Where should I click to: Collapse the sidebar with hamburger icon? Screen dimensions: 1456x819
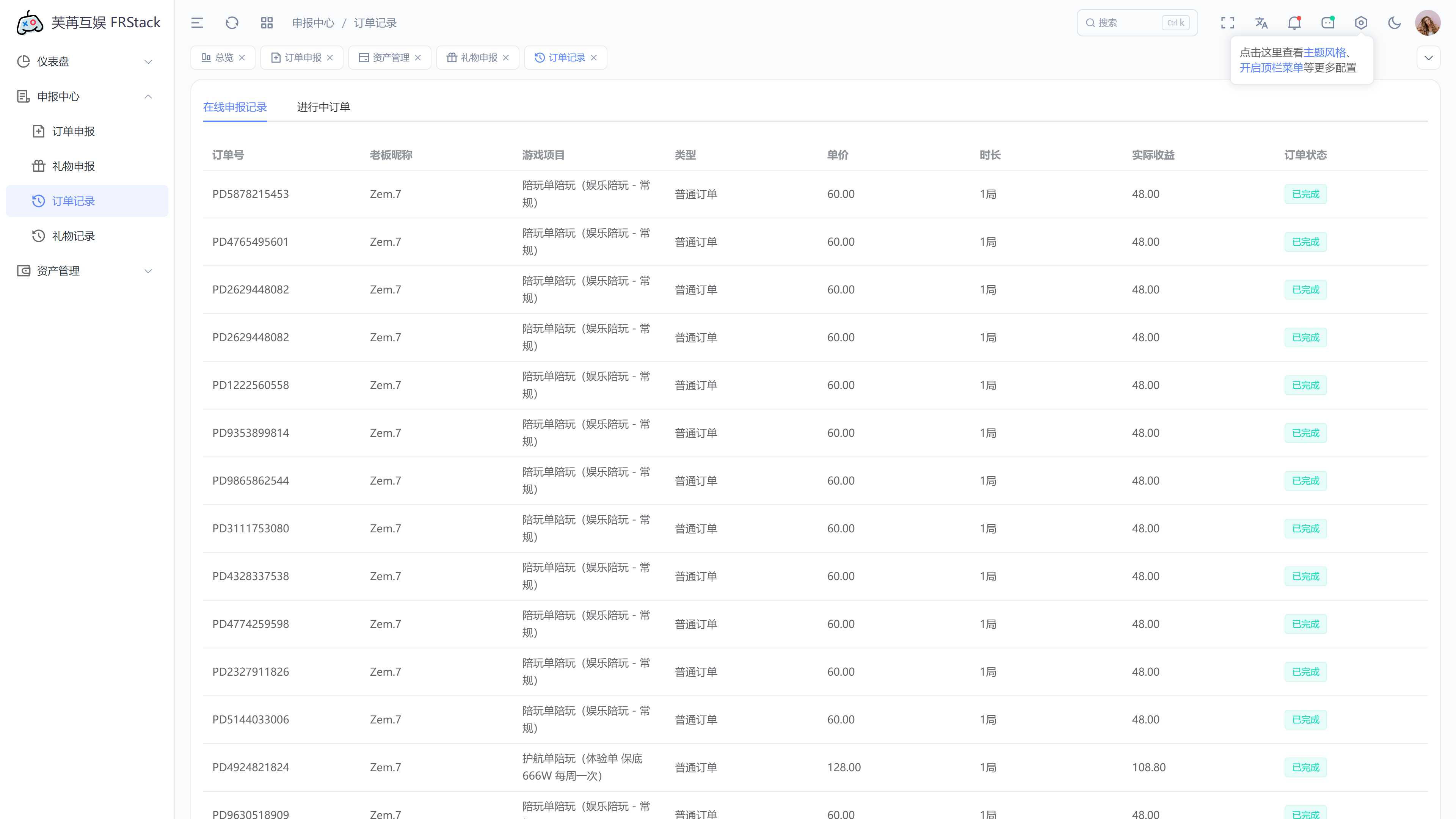point(197,23)
